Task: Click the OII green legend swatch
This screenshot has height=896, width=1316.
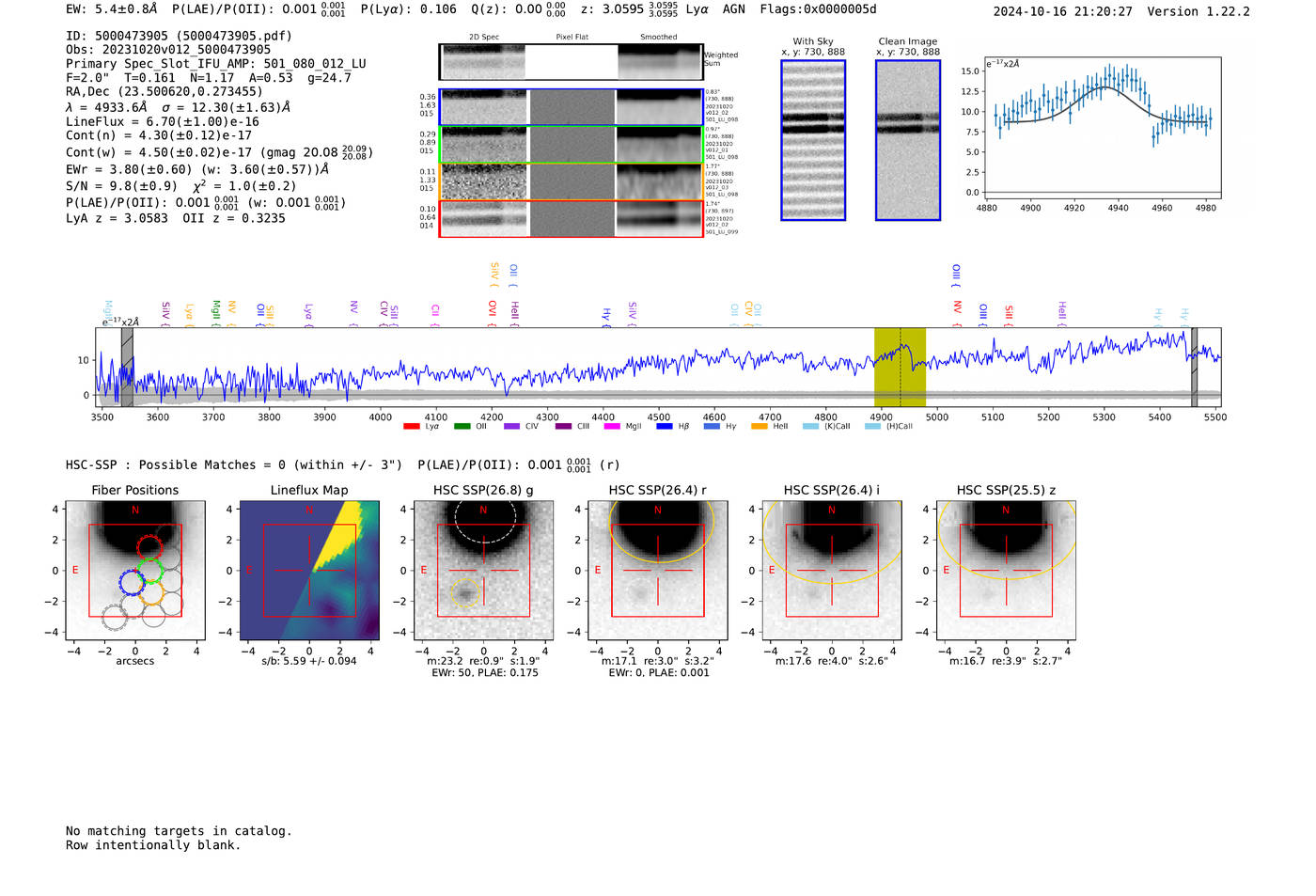Action: [x=462, y=426]
